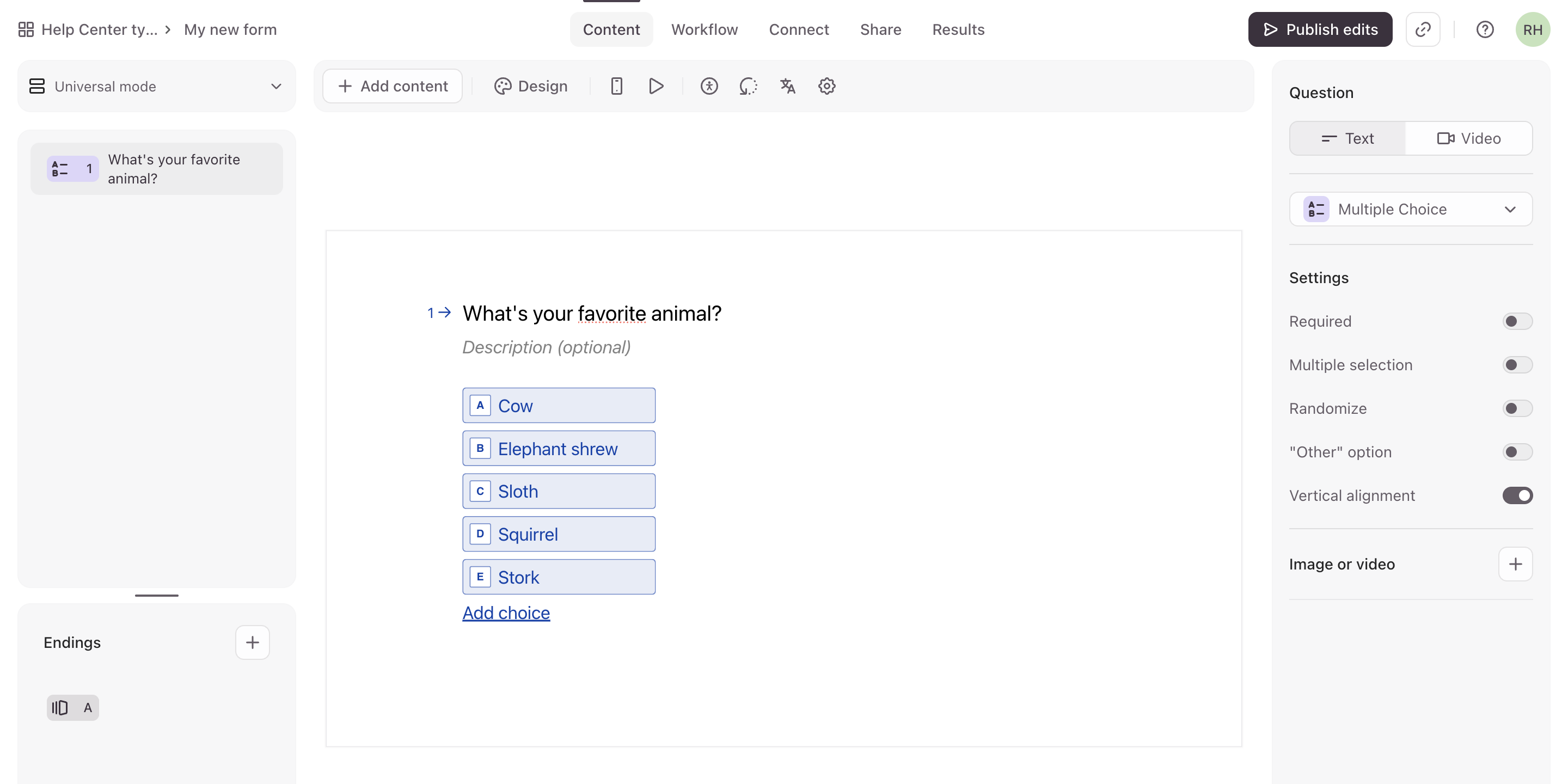Screen dimensions: 1568x784
Task: Click the Description (optional) field
Action: point(546,347)
